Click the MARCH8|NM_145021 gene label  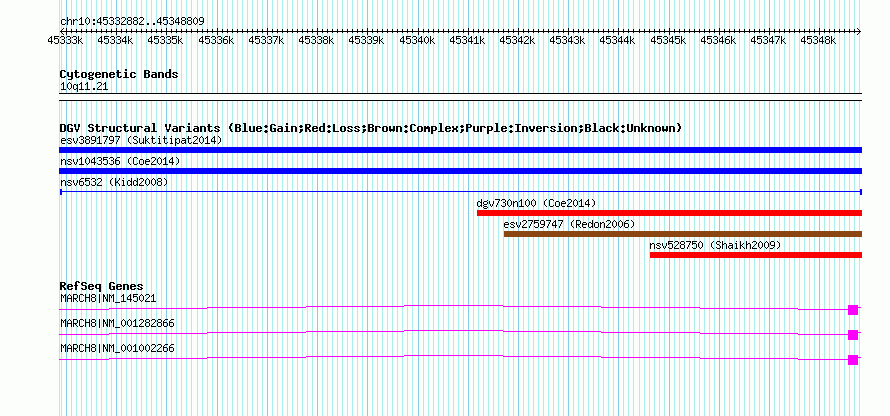tap(108, 298)
